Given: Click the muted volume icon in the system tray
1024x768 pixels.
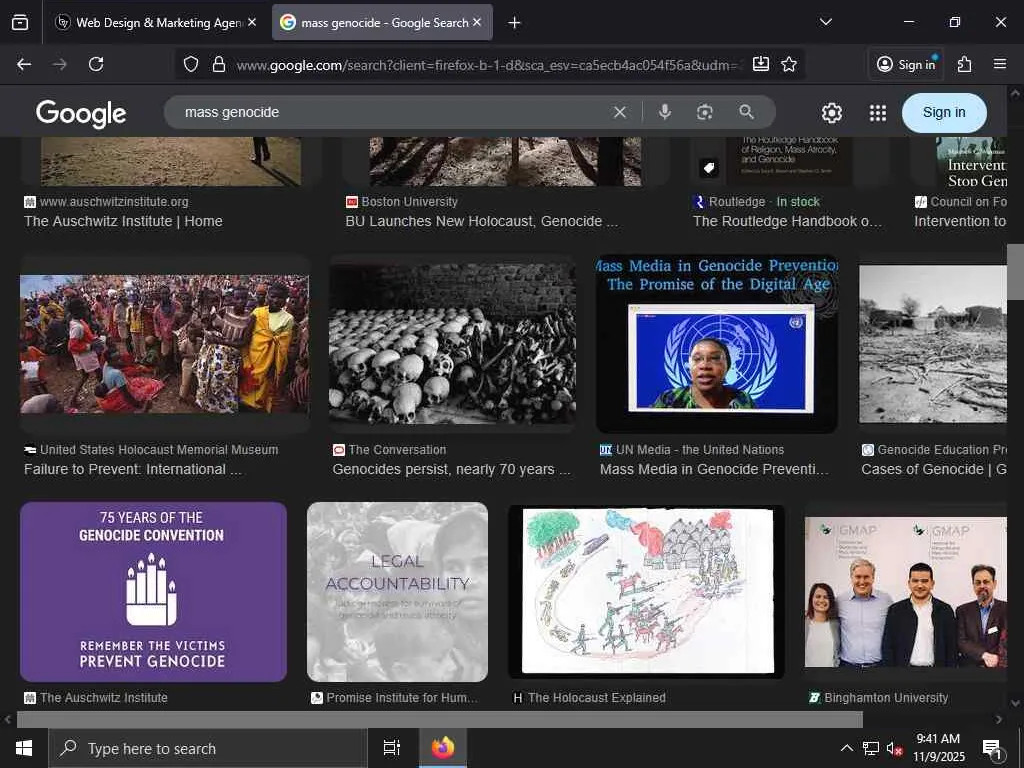Looking at the screenshot, I should tap(894, 748).
